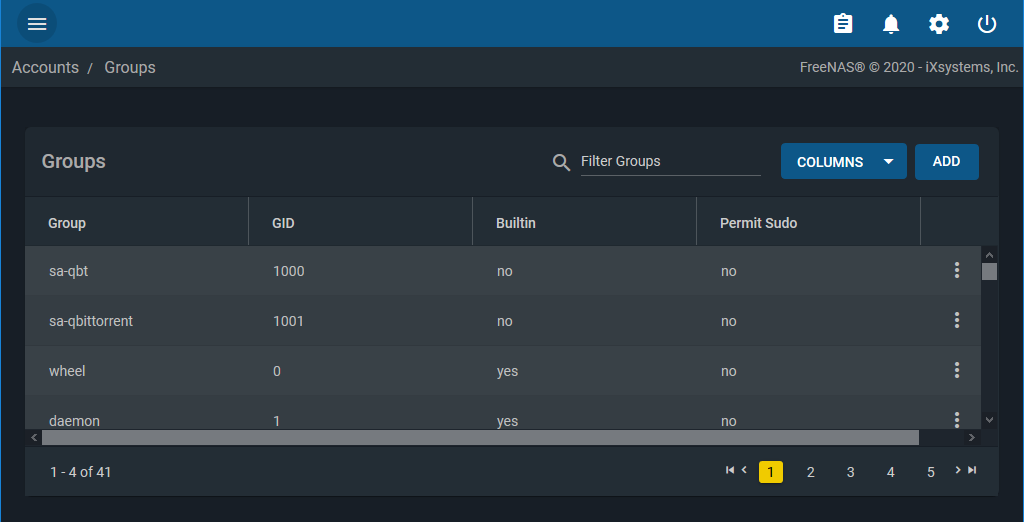Click the filter search magnifier icon
Viewport: 1024px width, 522px height.
pyautogui.click(x=562, y=162)
